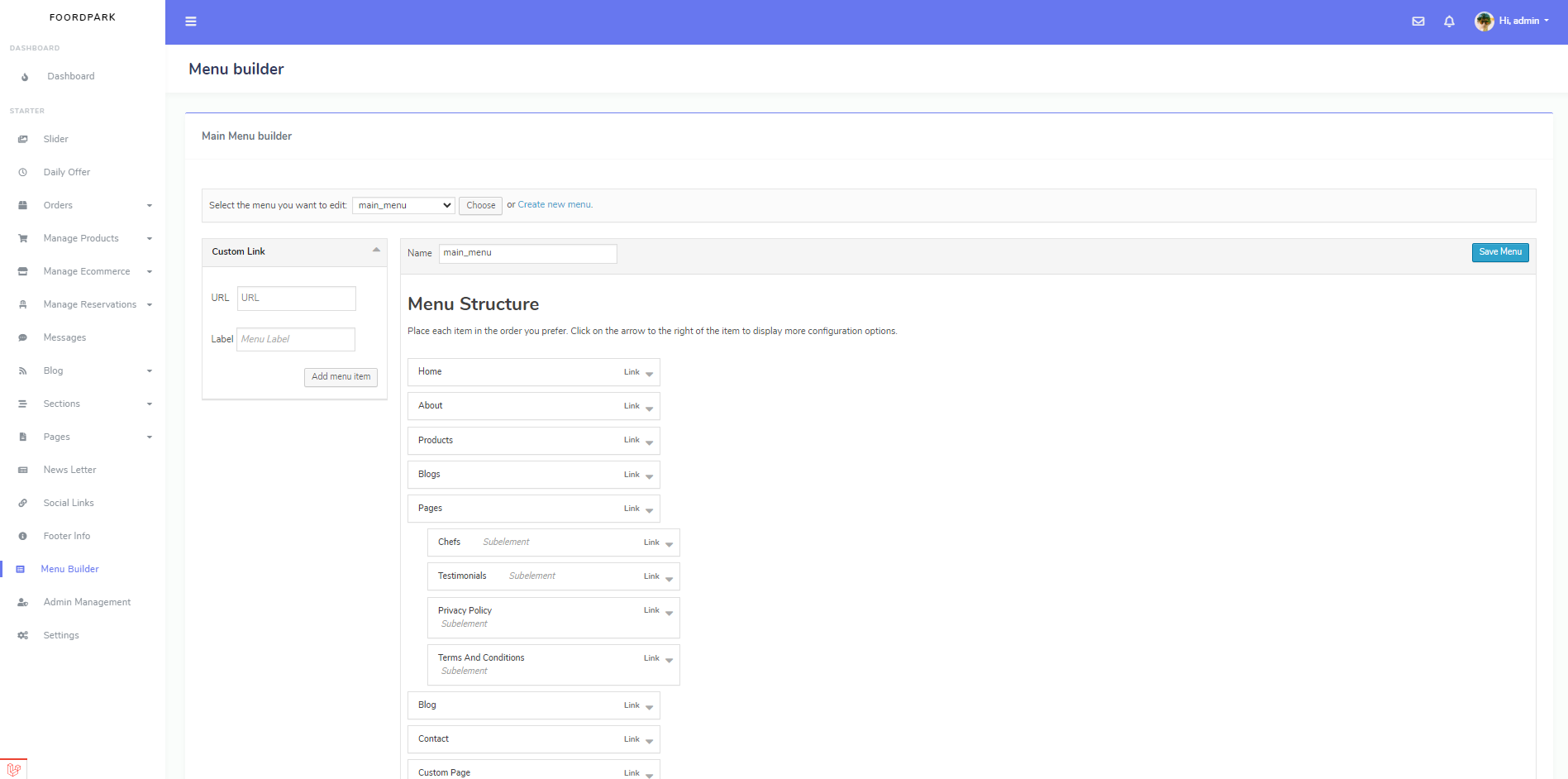Toggle the hamburger sidebar menu icon
The height and width of the screenshot is (779, 1568).
tap(191, 22)
